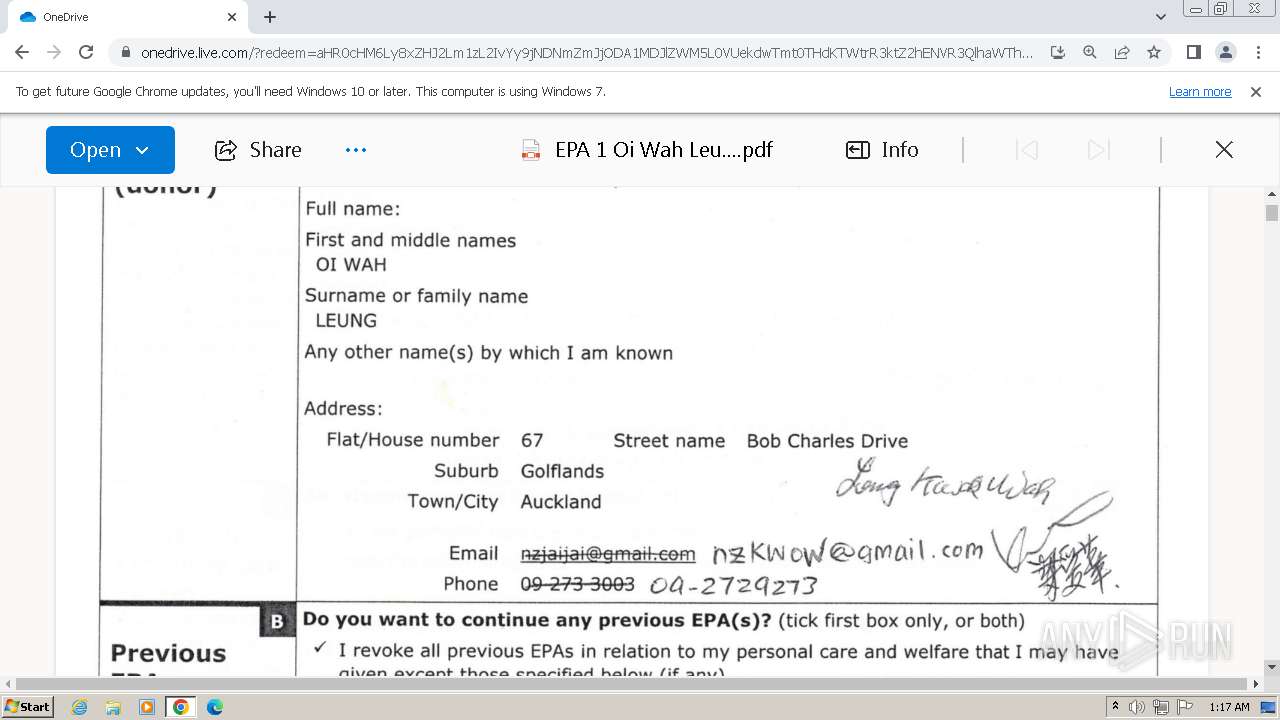
Task: Click the house number '67'
Action: [x=532, y=441]
